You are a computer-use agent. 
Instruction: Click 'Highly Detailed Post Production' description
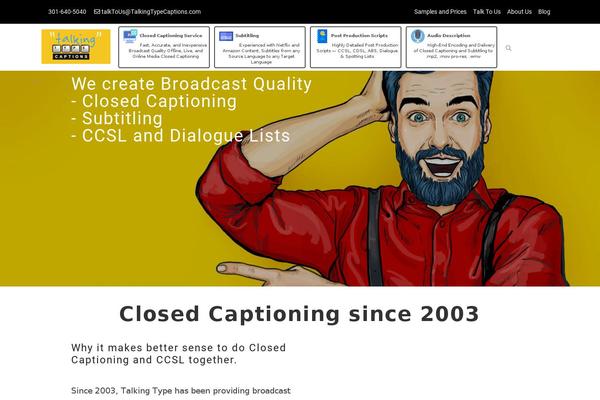point(357,51)
